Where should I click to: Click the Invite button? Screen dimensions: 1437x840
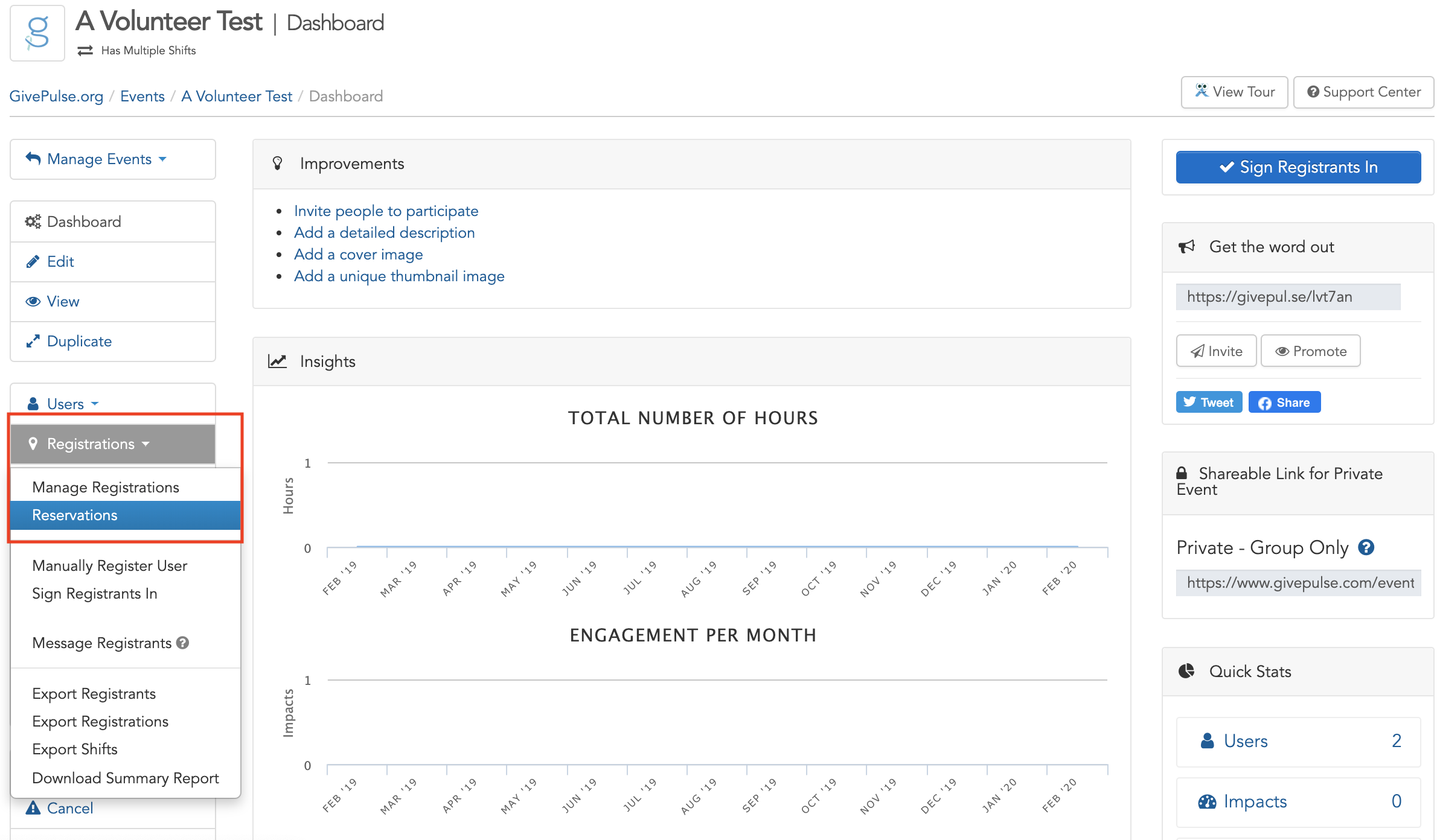click(x=1216, y=351)
